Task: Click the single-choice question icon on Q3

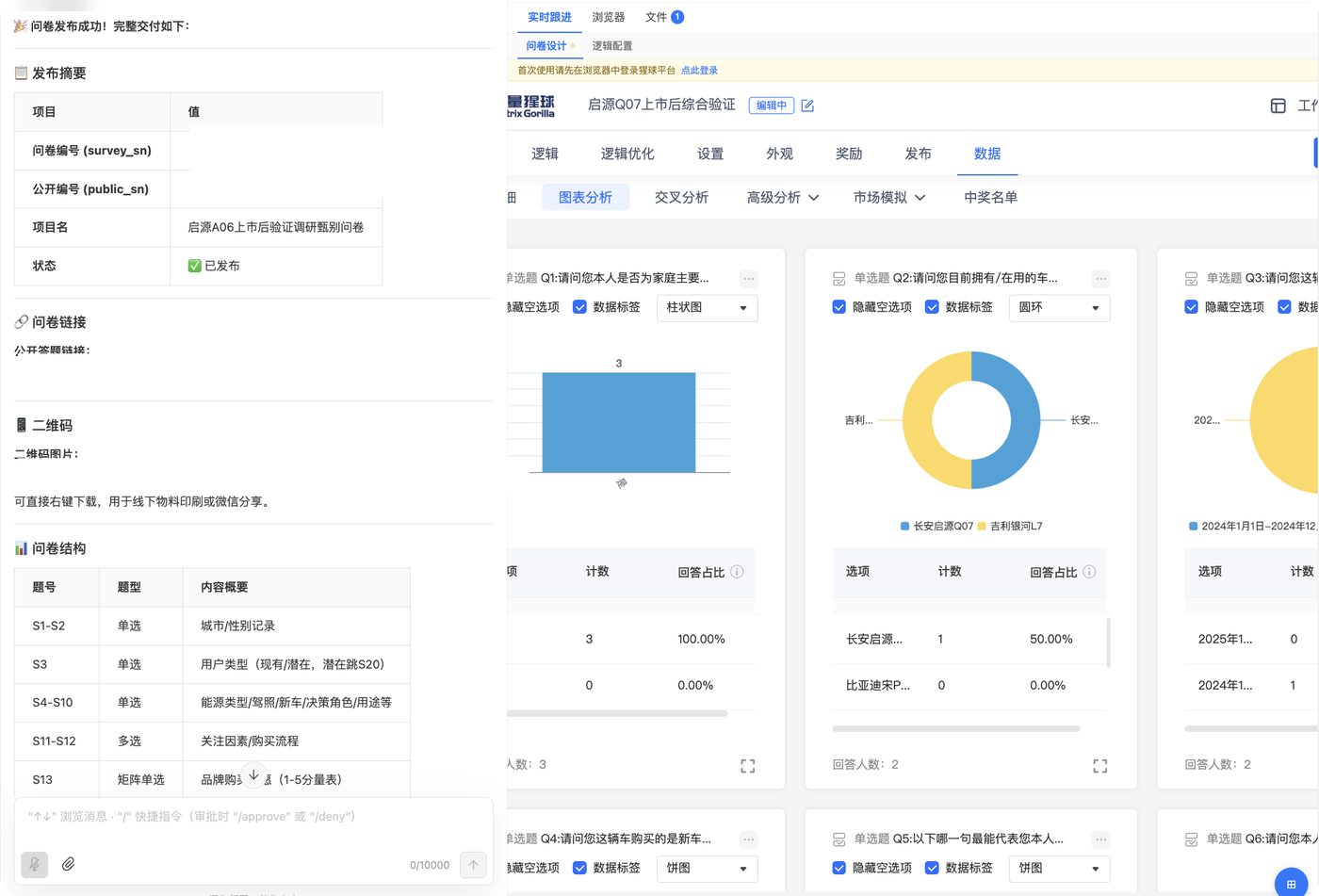Action: coord(1192,279)
